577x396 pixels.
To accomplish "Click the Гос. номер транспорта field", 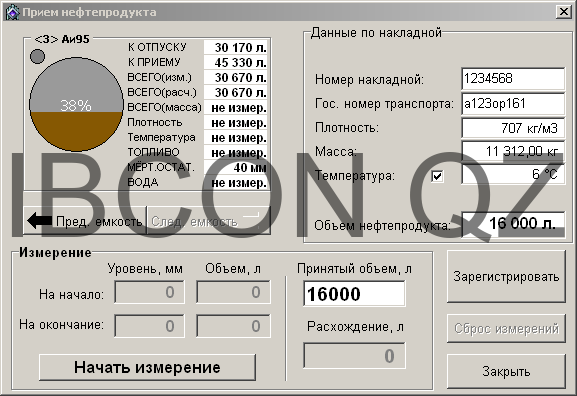I will tap(513, 103).
